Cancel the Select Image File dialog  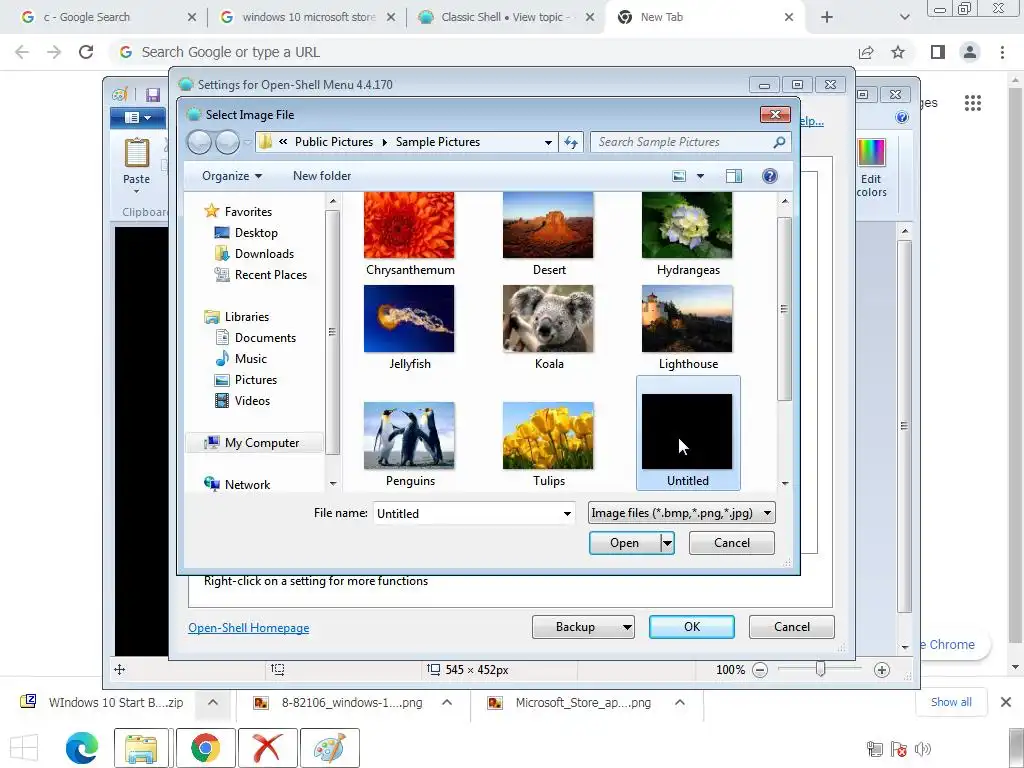tap(731, 543)
